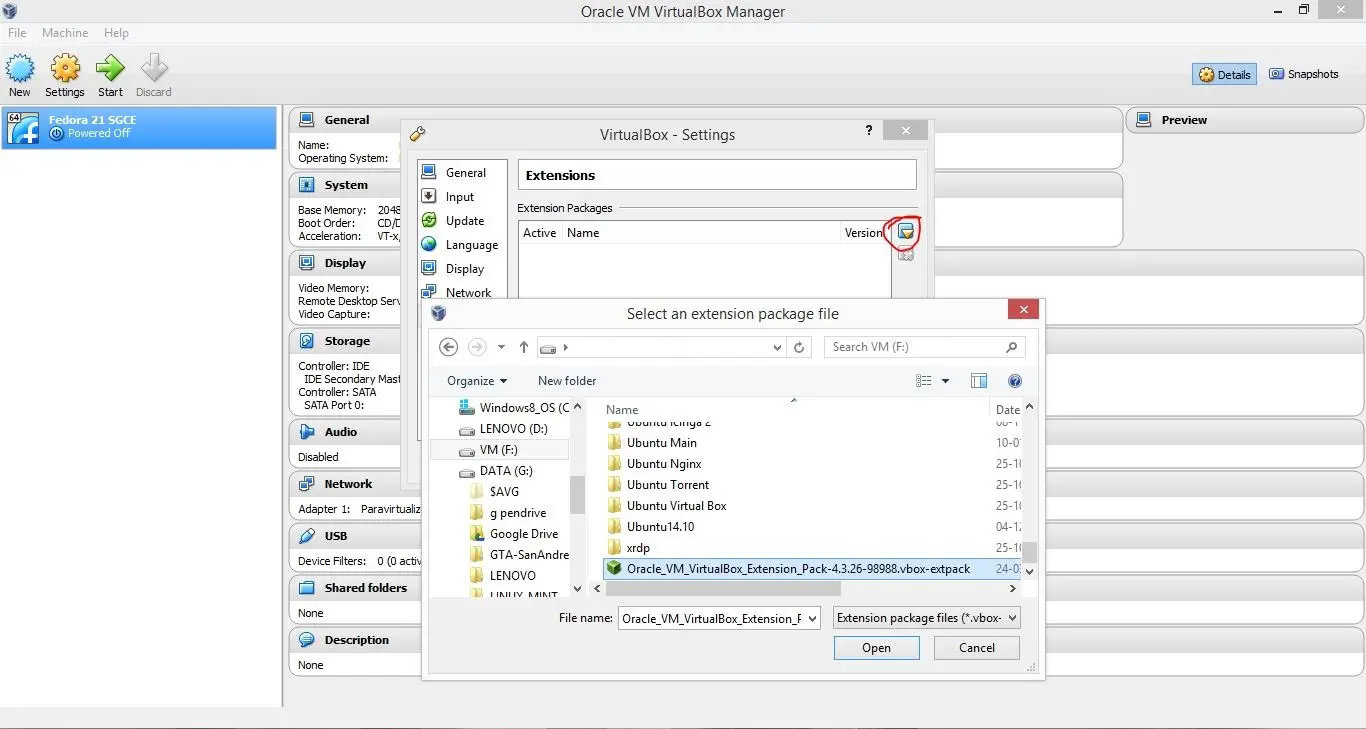Click the Shared folders section icon
This screenshot has width=1366, height=729.
307,588
